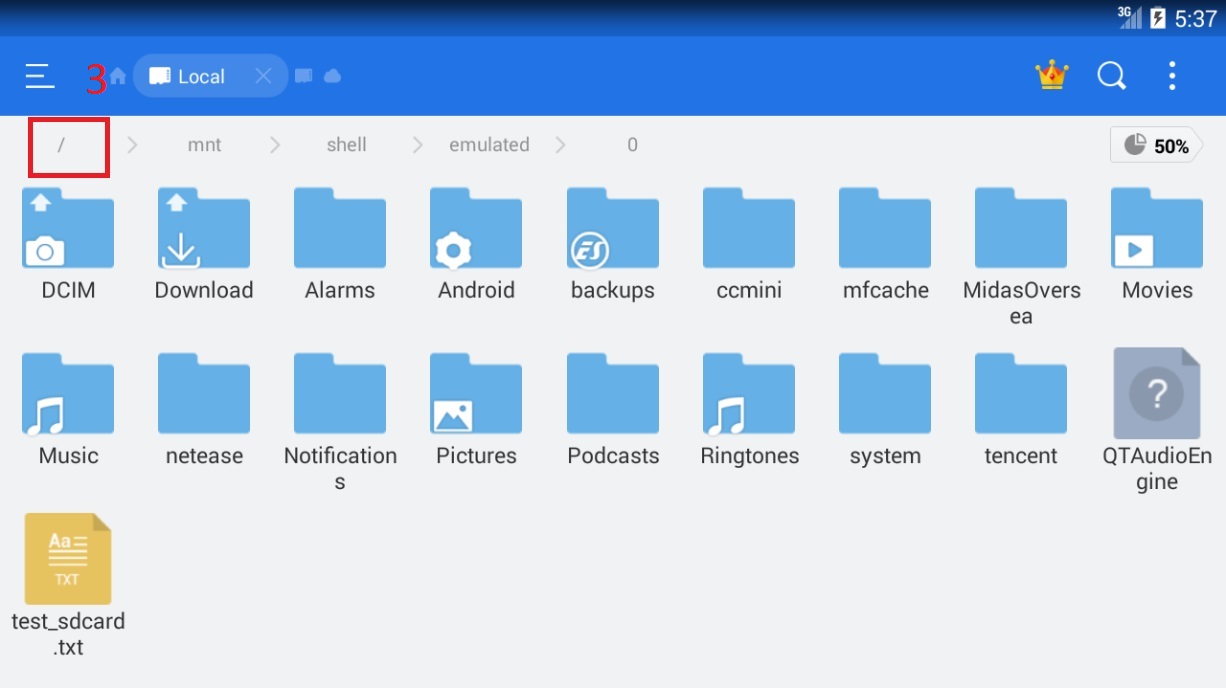The image size is (1226, 688).
Task: Open the hamburger navigation menu
Action: point(40,76)
